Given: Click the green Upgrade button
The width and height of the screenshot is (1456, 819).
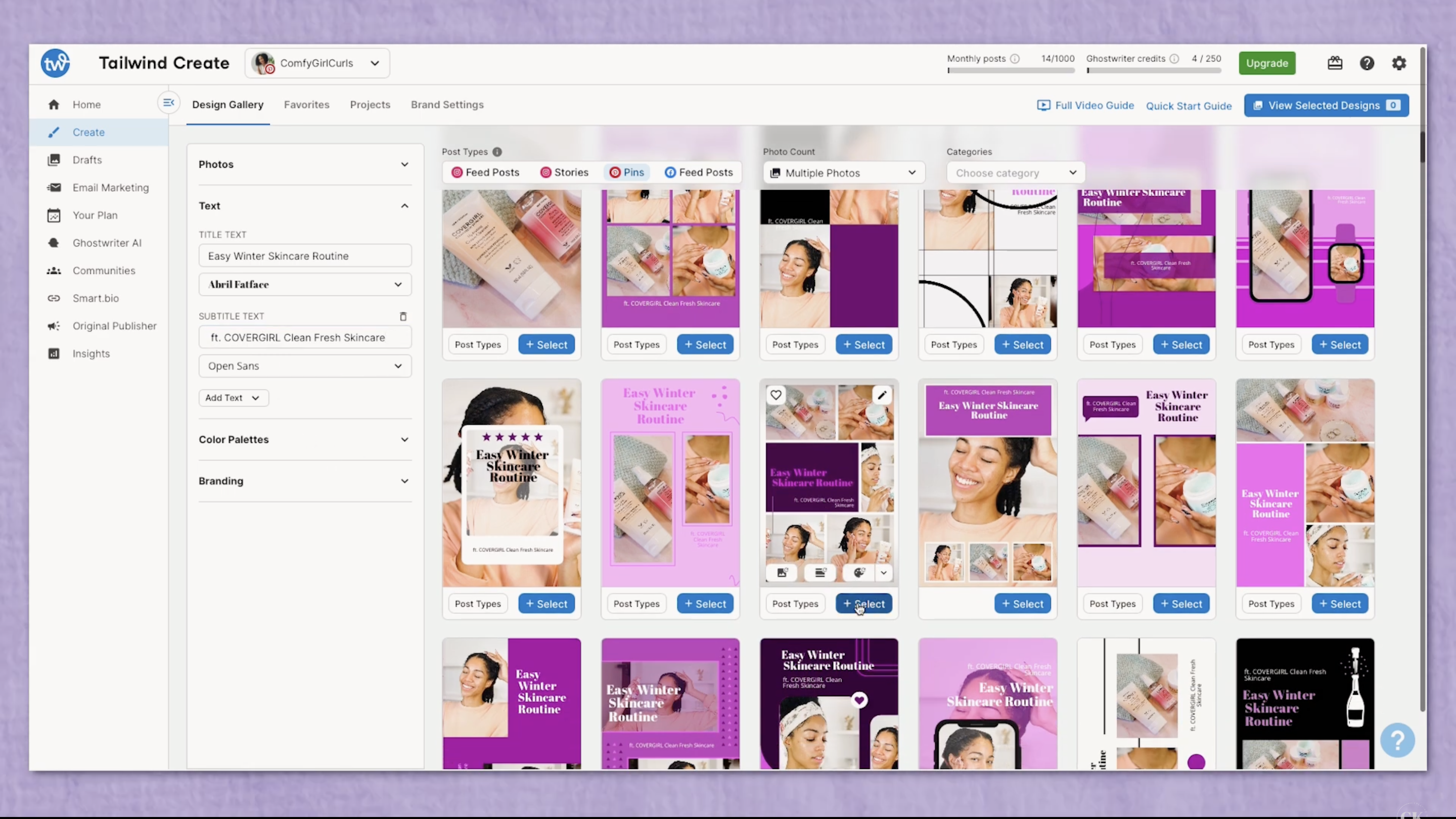Looking at the screenshot, I should click(x=1266, y=63).
